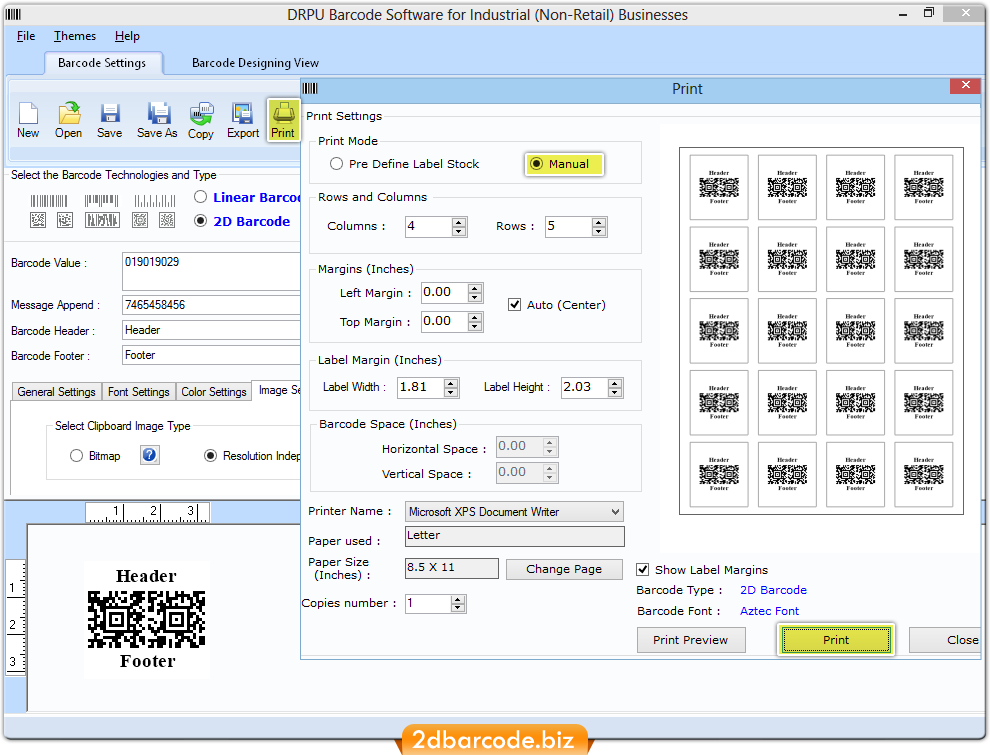990x755 pixels.
Task: Adjust Horizontal Space spinner arrows
Action: [x=549, y=447]
